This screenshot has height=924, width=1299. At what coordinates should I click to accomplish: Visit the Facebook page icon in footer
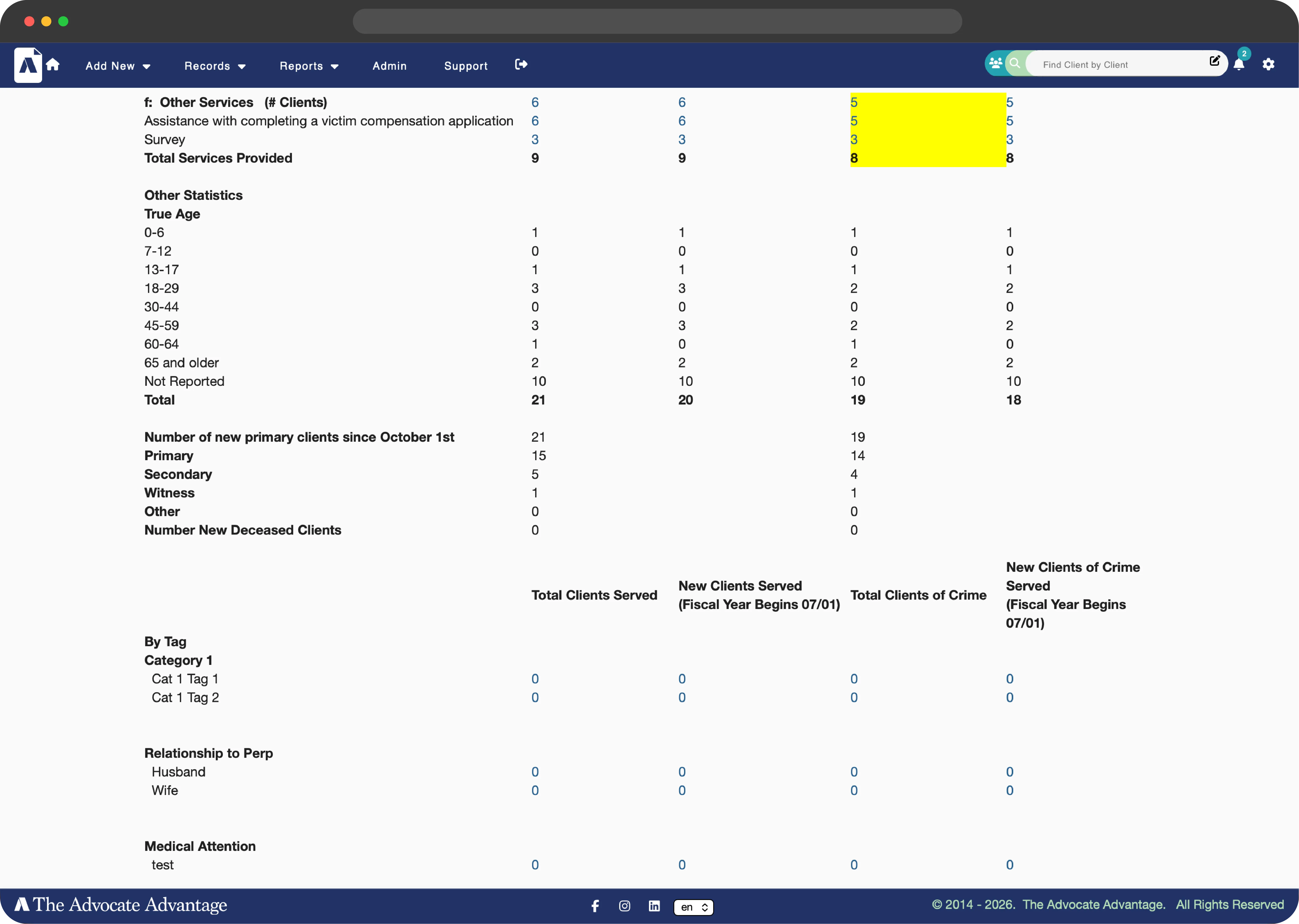[x=595, y=906]
